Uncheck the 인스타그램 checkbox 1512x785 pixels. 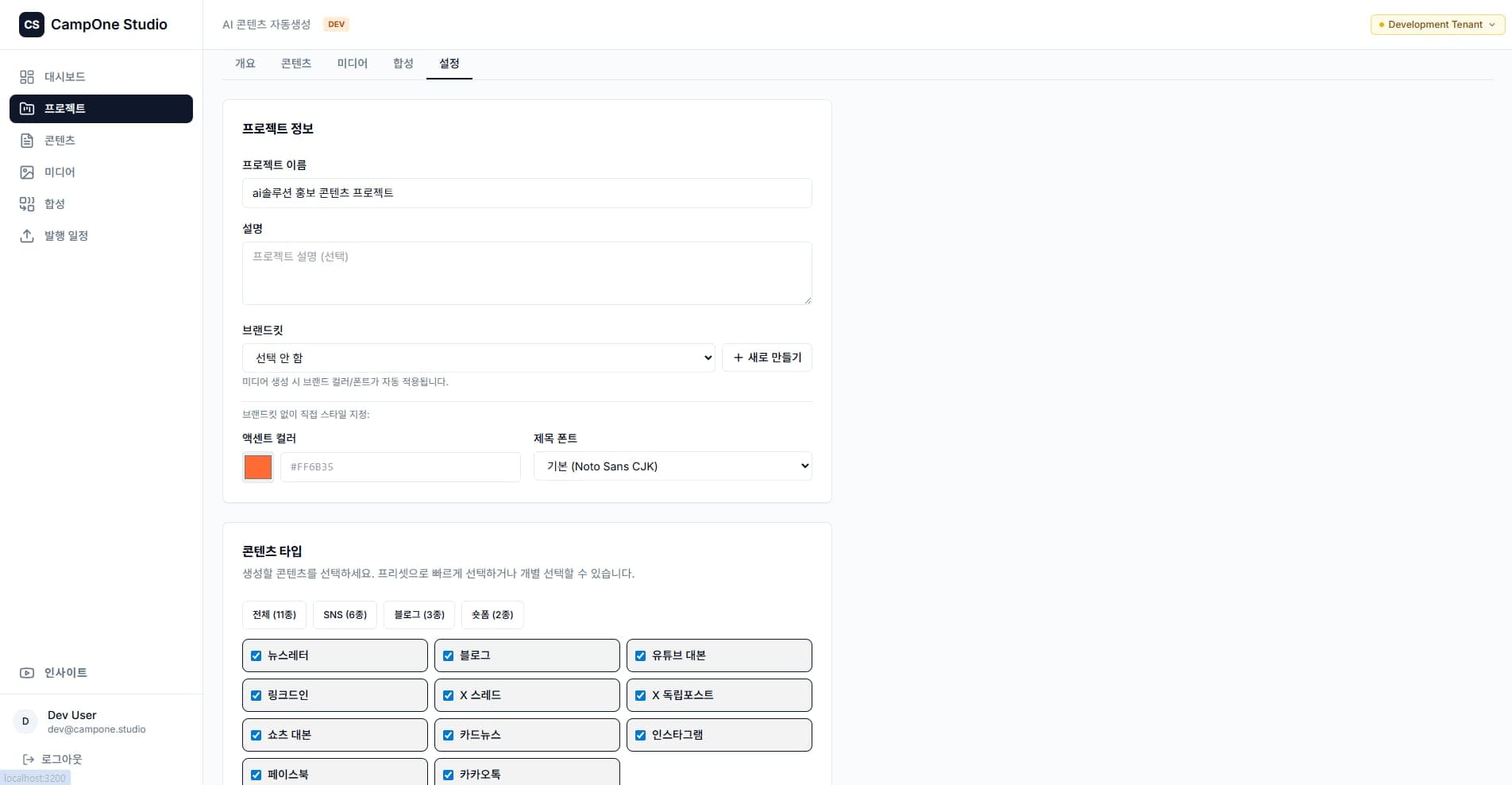(x=640, y=736)
